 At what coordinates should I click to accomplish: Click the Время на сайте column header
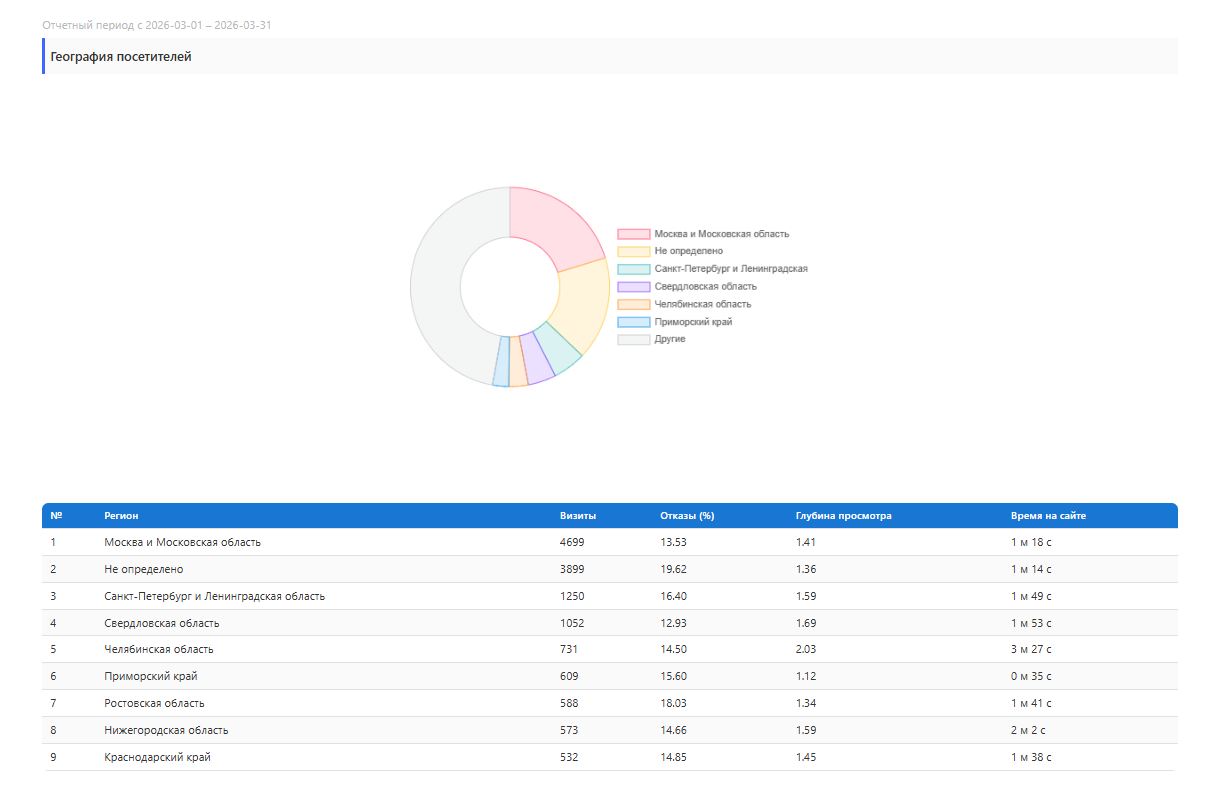pos(1047,516)
